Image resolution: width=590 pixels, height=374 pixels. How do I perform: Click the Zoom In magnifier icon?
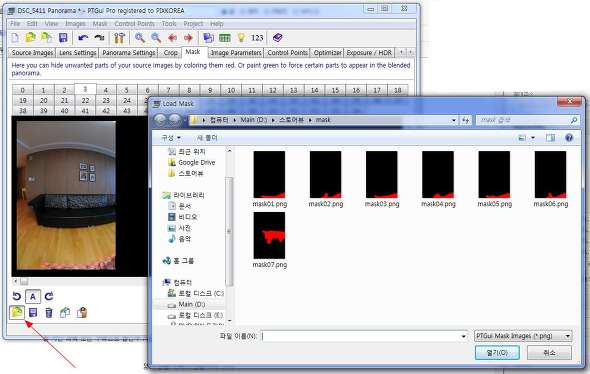click(140, 38)
